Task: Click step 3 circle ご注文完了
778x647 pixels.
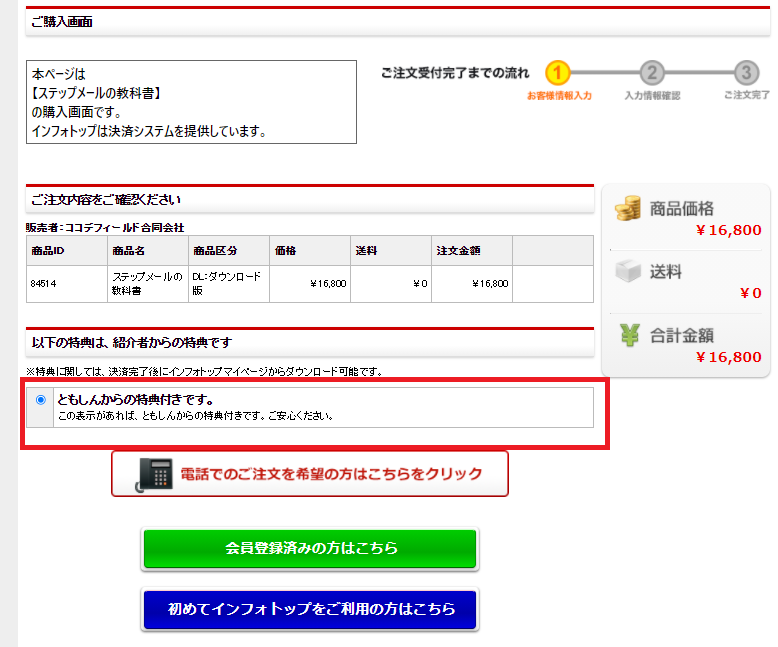Action: click(745, 73)
